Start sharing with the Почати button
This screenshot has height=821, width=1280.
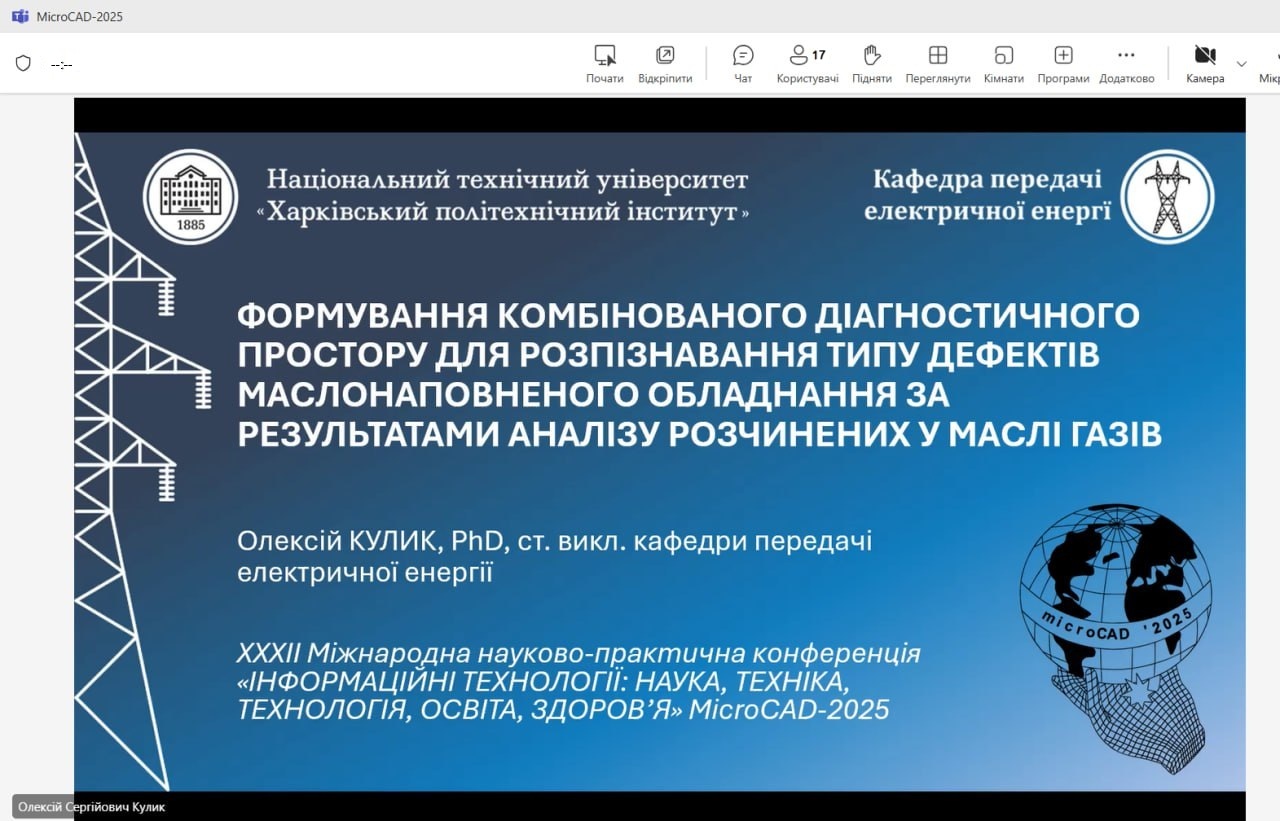coord(605,64)
